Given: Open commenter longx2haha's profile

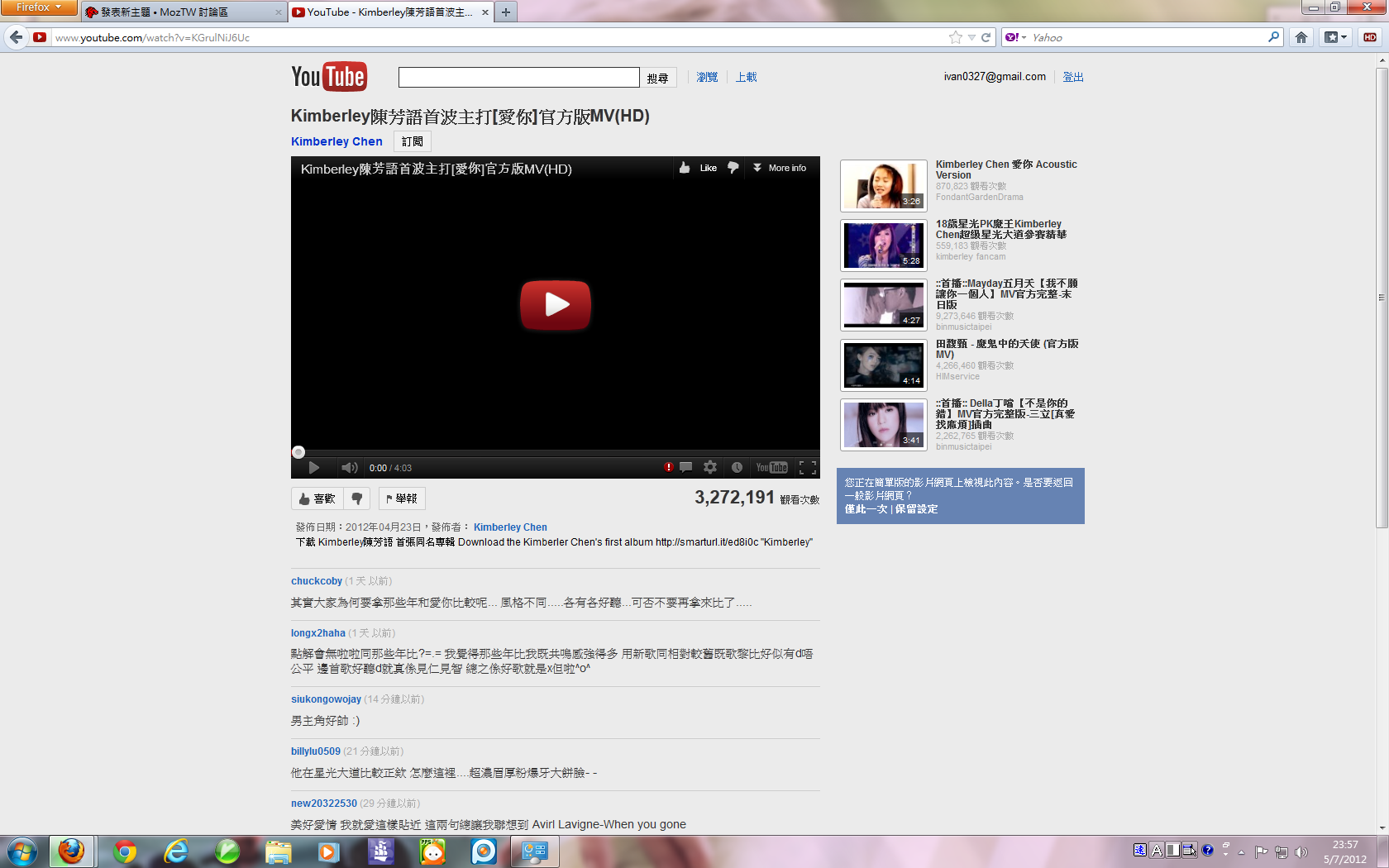Looking at the screenshot, I should pos(318,633).
